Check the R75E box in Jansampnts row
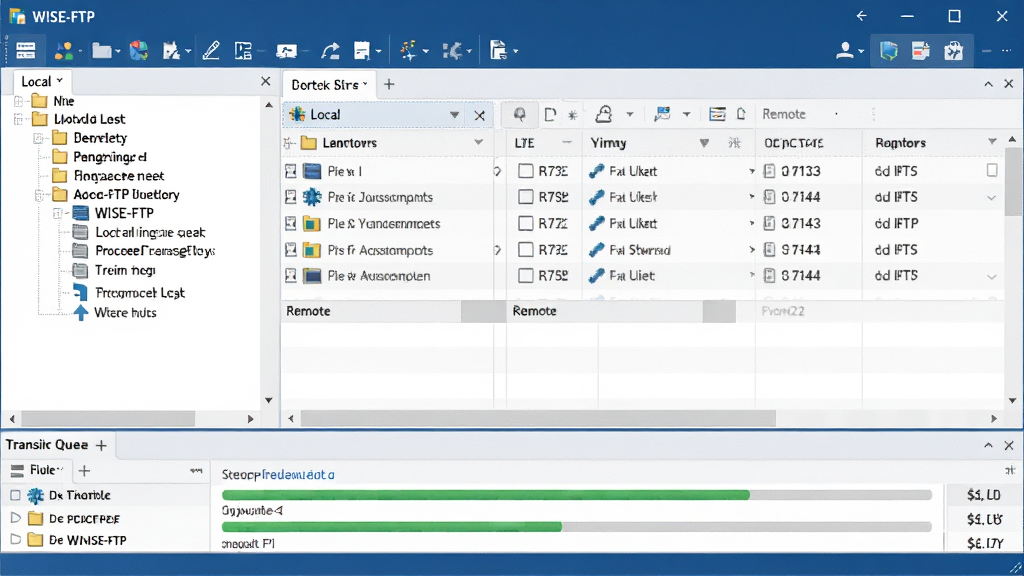Screen dimensions: 1024x576 (x=526, y=197)
